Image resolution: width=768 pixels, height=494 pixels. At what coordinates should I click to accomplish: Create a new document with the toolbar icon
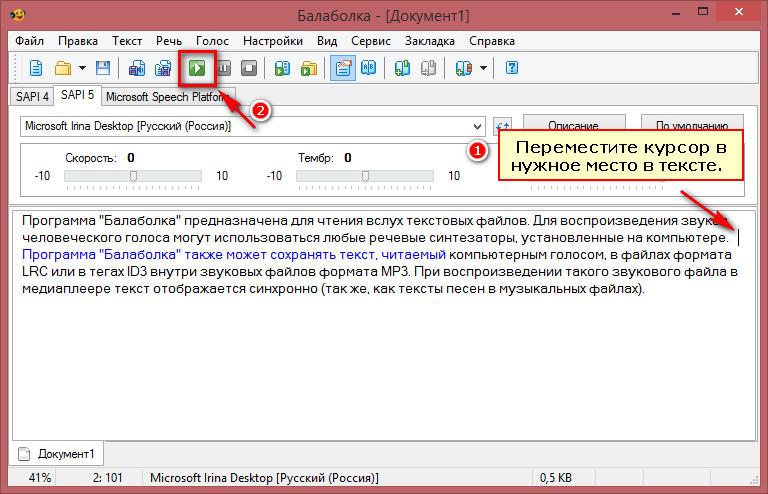coord(36,68)
